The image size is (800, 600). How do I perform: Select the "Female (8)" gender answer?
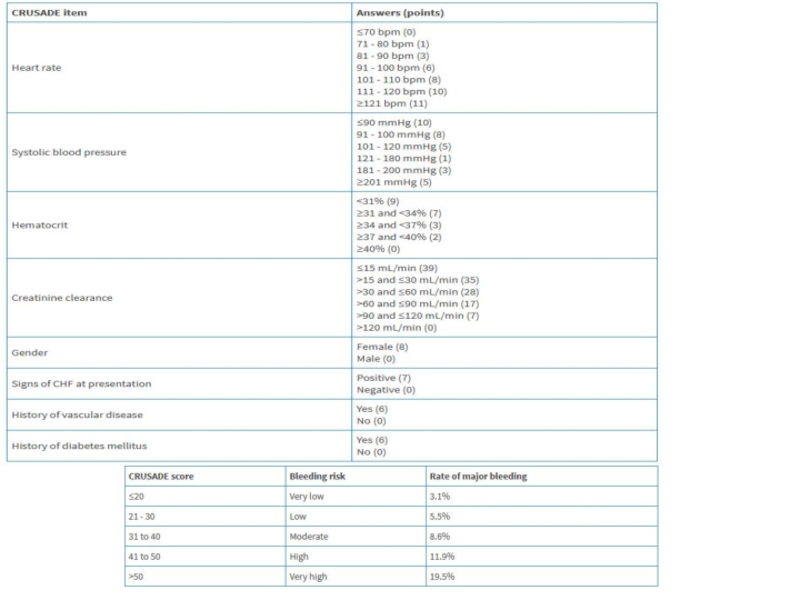pyautogui.click(x=383, y=346)
